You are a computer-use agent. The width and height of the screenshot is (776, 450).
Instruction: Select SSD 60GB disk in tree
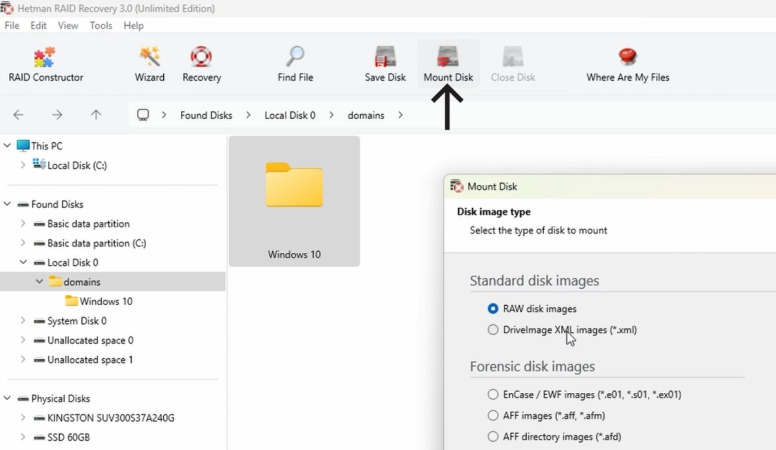[62, 437]
